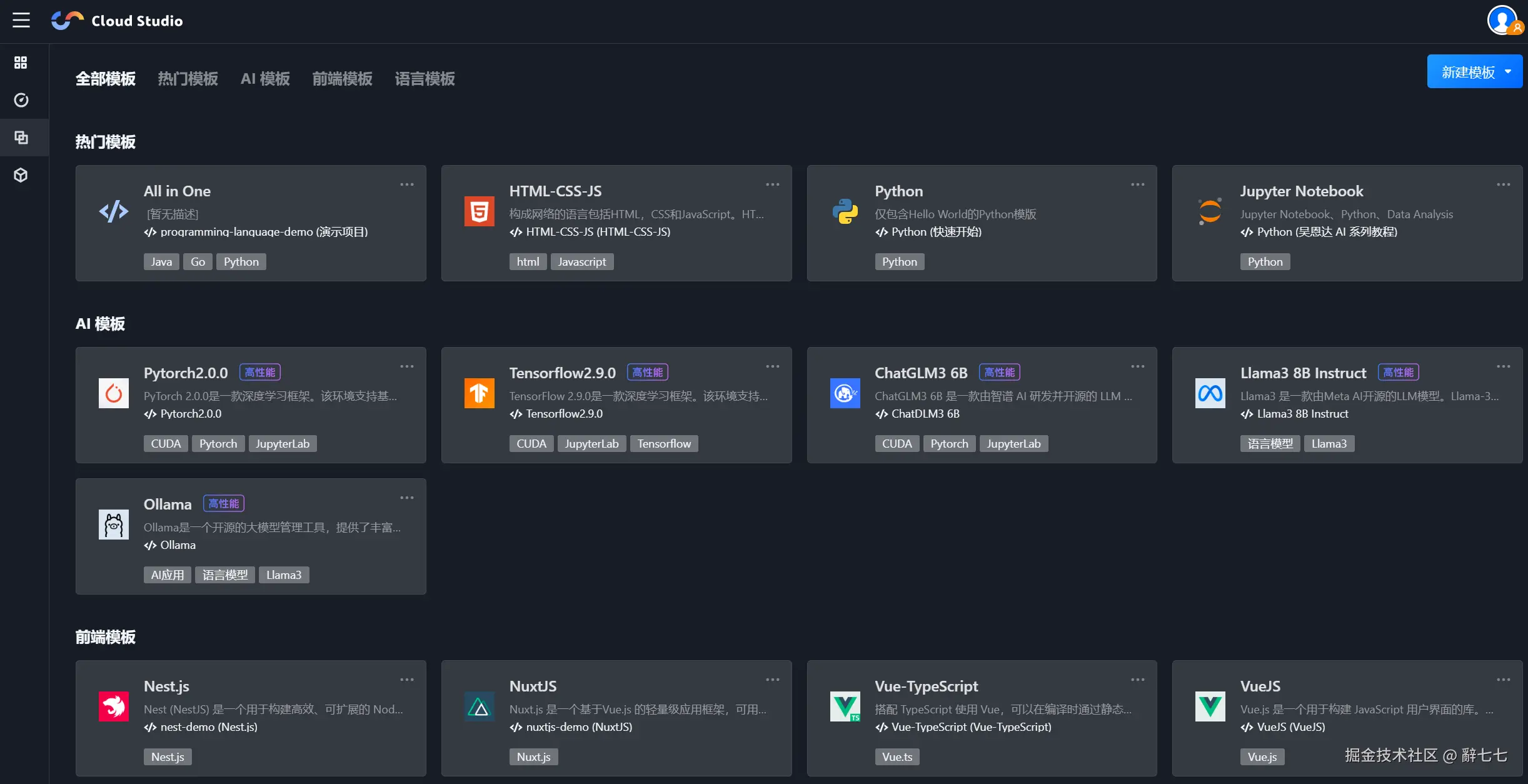The width and height of the screenshot is (1528, 784).
Task: Click the cube package sidebar icon
Action: pos(21,175)
